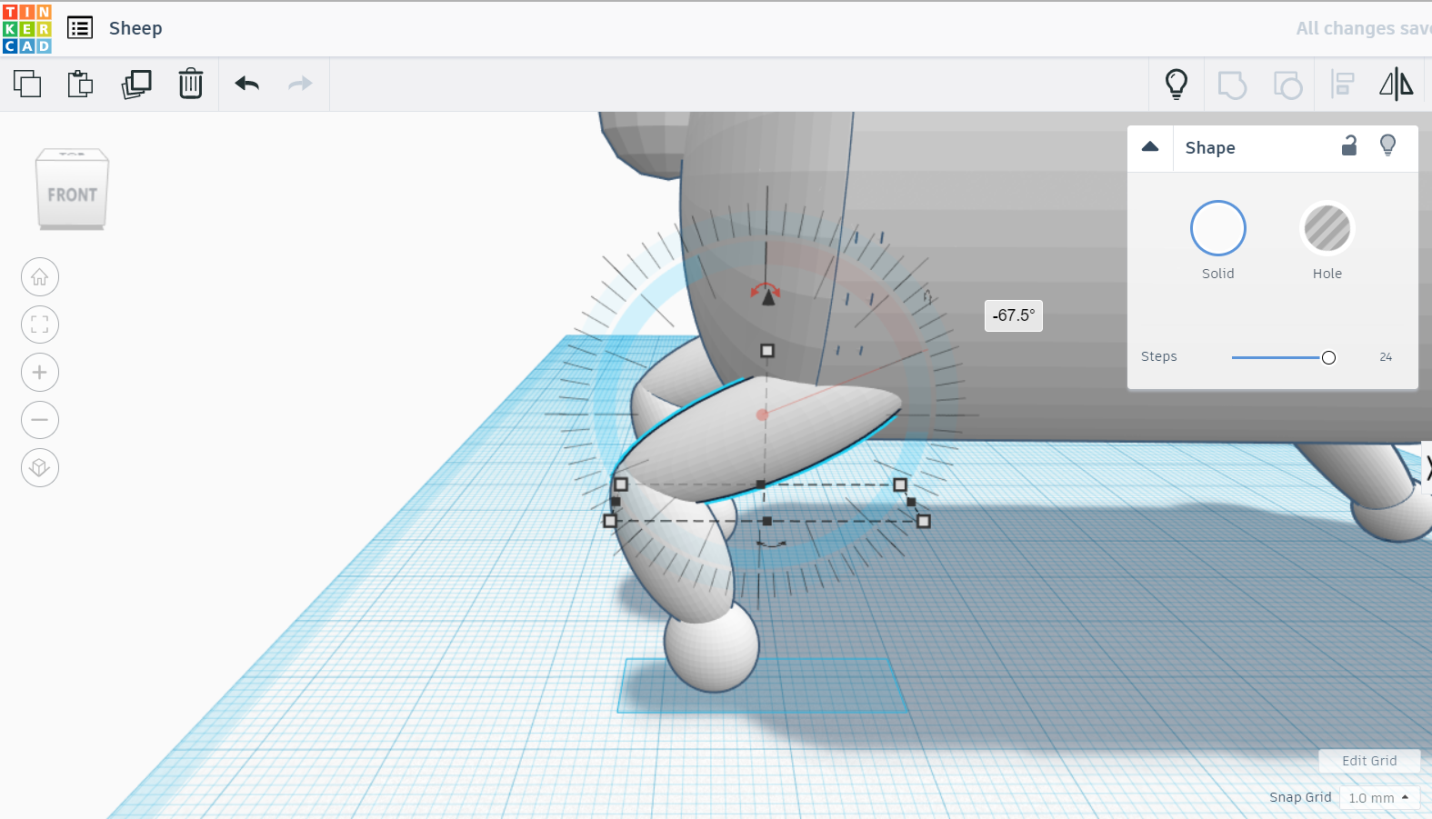Click the Show all lightbulb icon
Image resolution: width=1432 pixels, height=819 pixels.
pyautogui.click(x=1177, y=84)
